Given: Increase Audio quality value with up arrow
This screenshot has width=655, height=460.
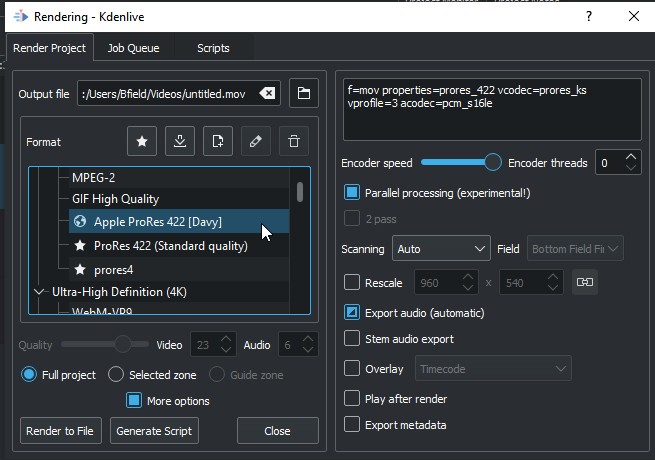Looking at the screenshot, I should [308, 339].
